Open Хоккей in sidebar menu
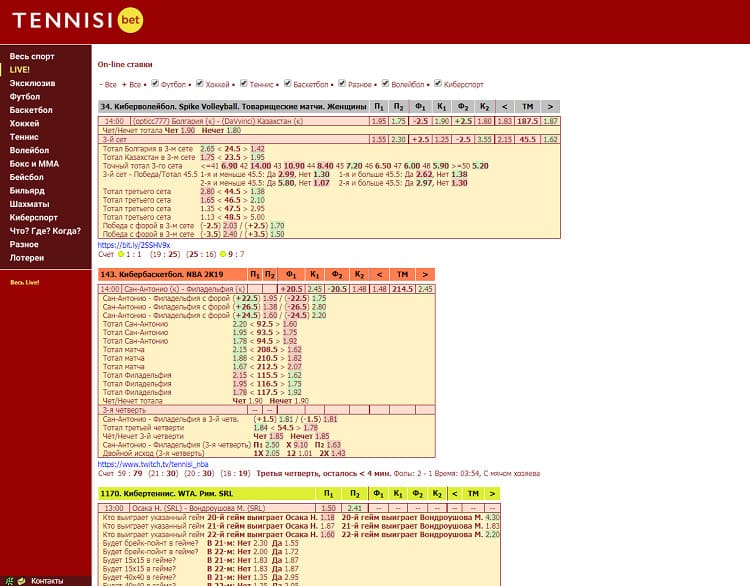 click(24, 123)
